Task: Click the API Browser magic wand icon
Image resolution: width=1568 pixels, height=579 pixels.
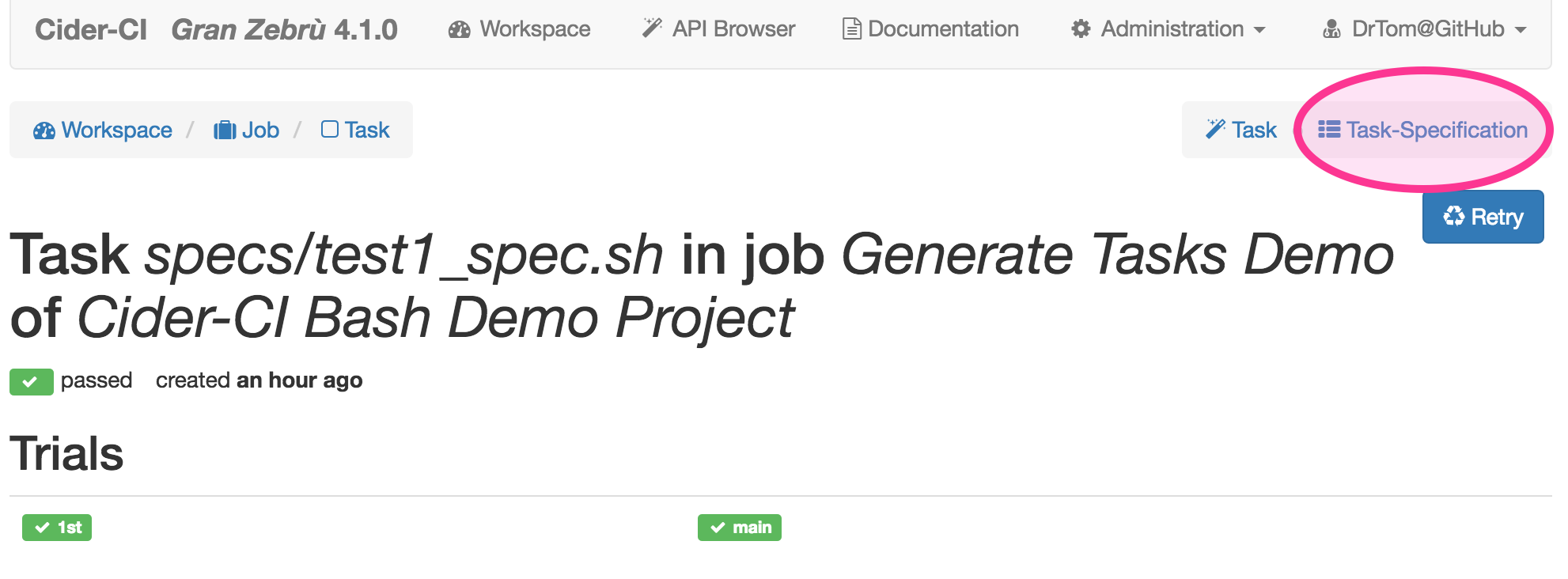Action: point(652,28)
